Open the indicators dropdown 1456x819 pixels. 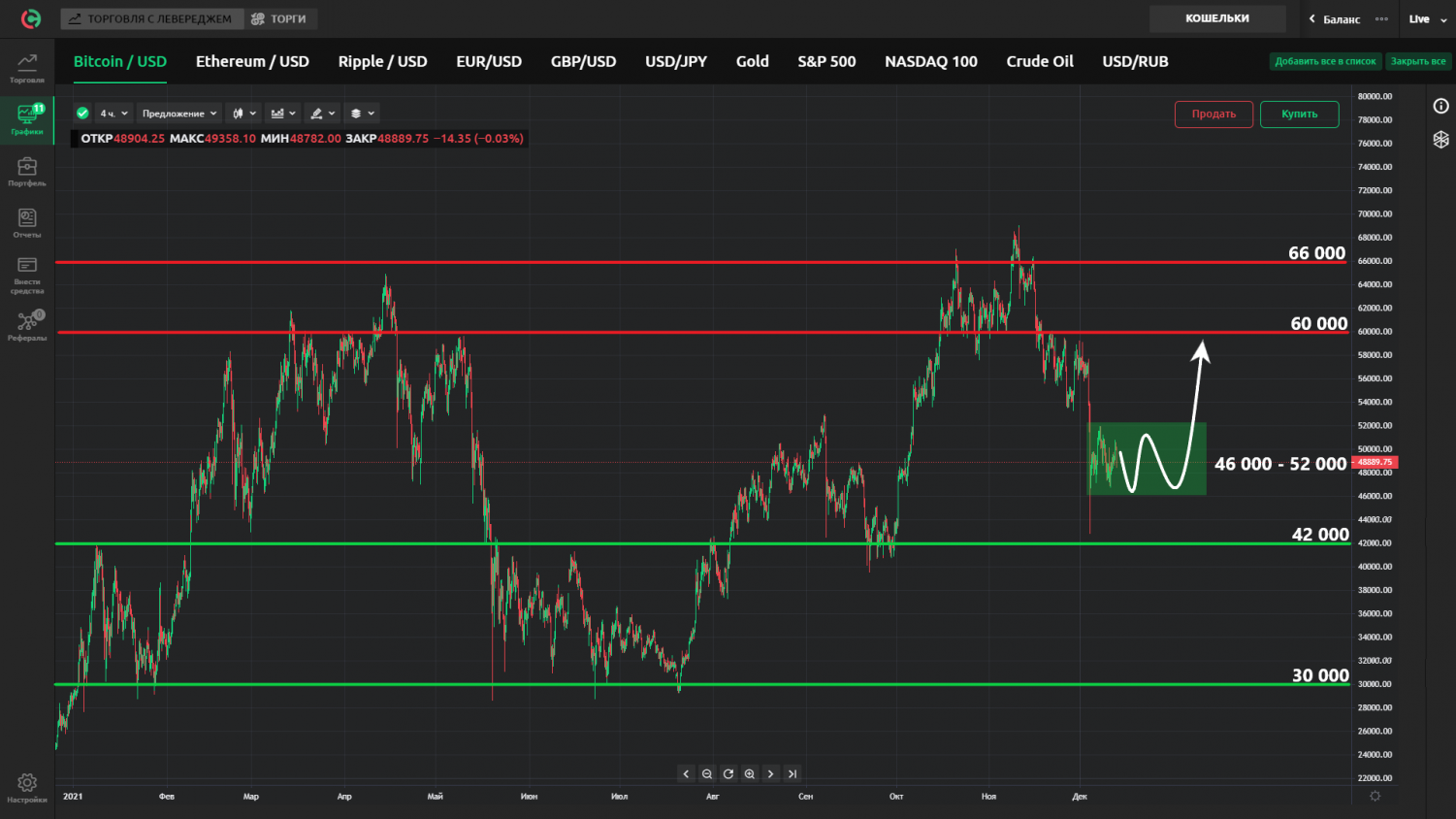tap(282, 114)
